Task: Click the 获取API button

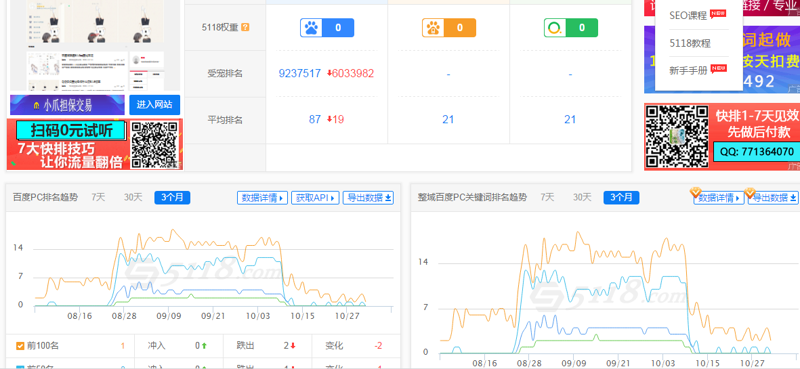Action: (x=315, y=198)
